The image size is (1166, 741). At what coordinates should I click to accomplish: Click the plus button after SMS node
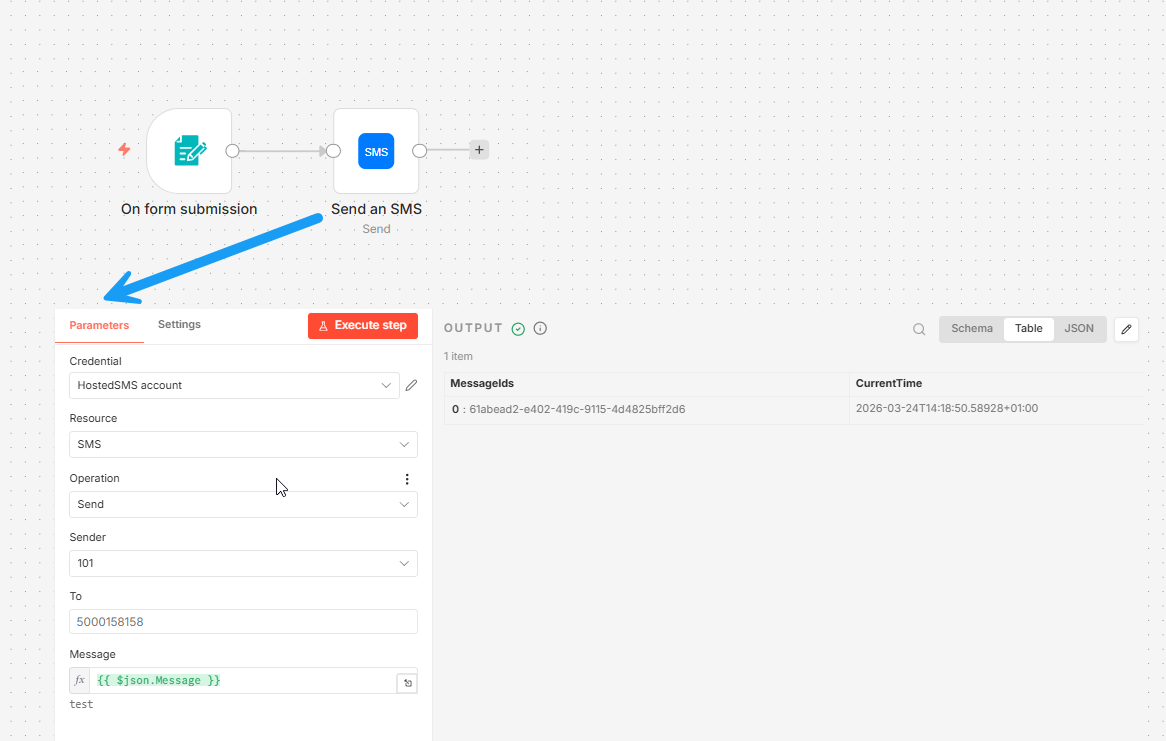click(x=479, y=150)
